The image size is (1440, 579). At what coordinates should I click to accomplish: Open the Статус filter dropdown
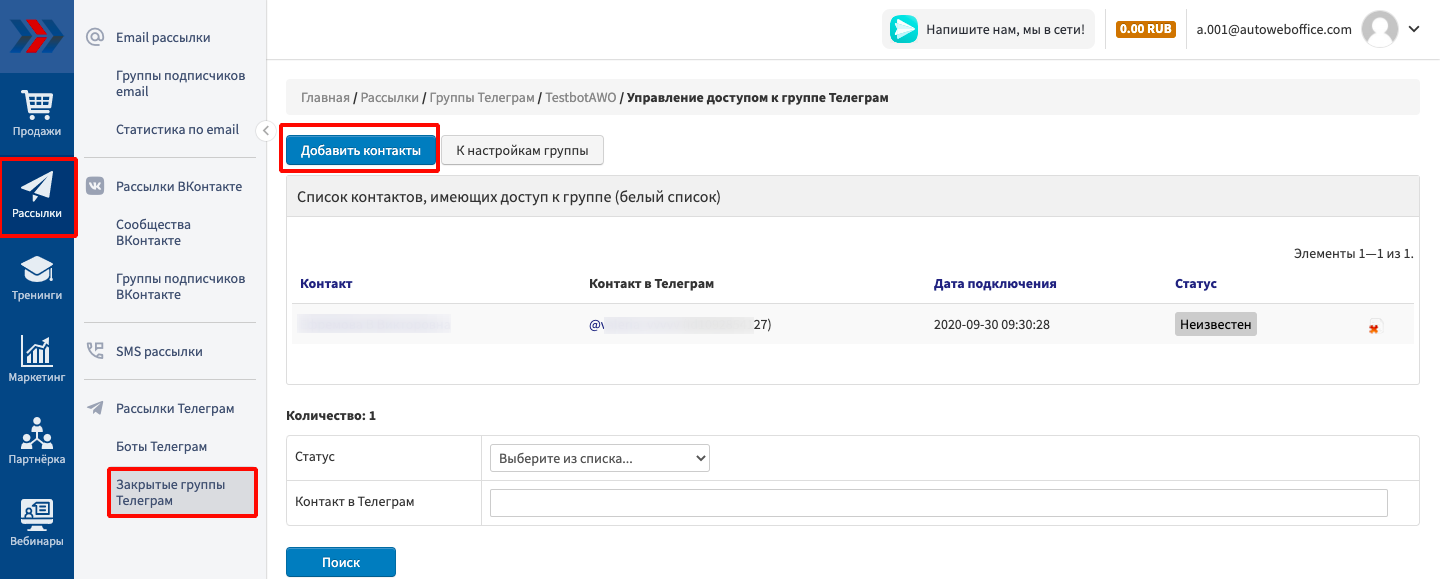[599, 459]
